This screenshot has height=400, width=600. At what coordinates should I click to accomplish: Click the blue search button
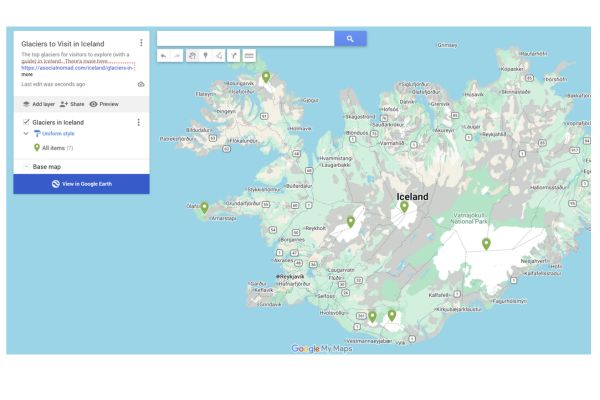(x=350, y=39)
